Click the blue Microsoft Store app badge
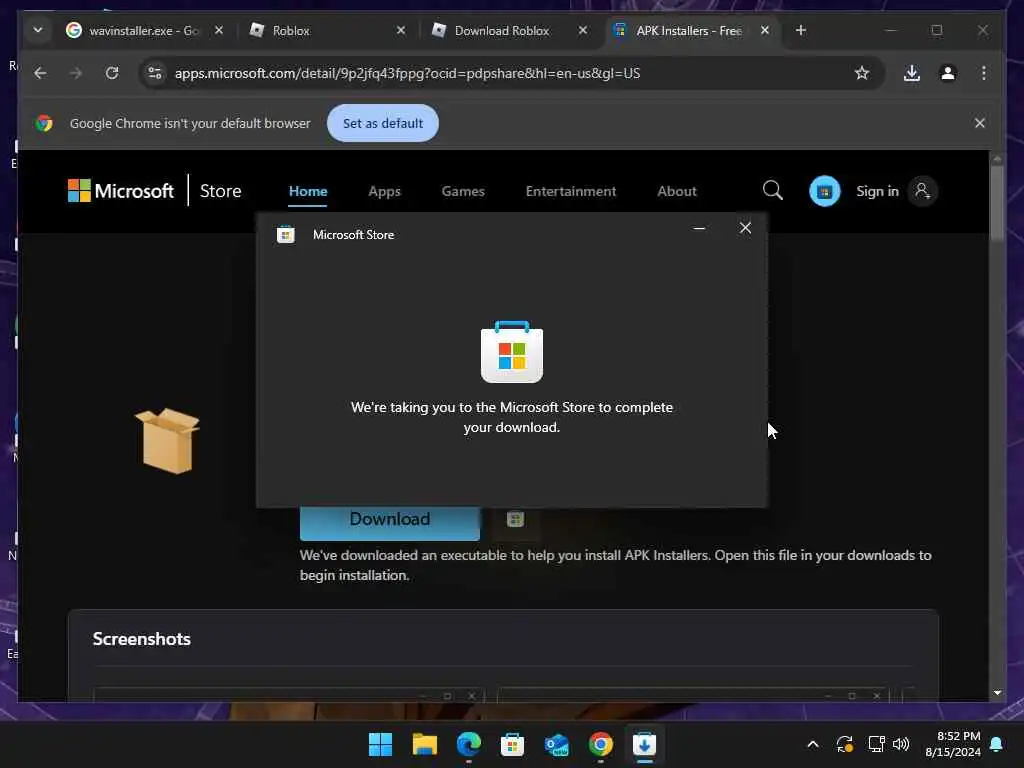This screenshot has height=768, width=1024. click(x=824, y=191)
